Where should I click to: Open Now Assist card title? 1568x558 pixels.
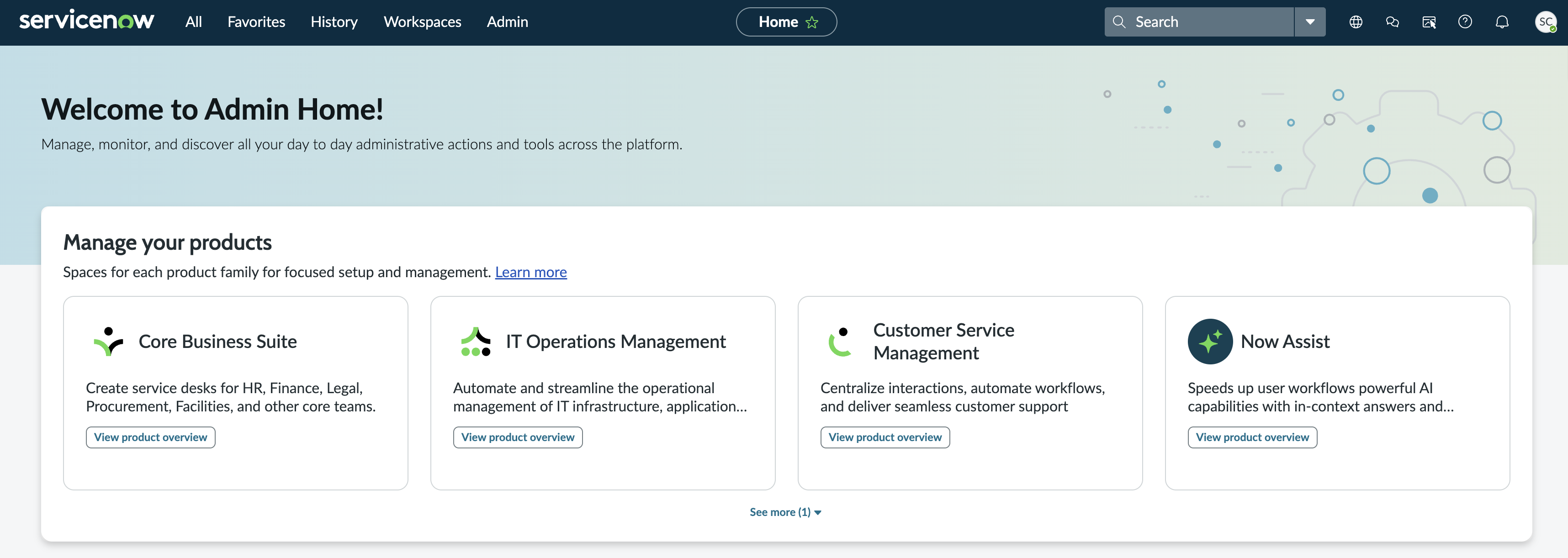click(1285, 342)
